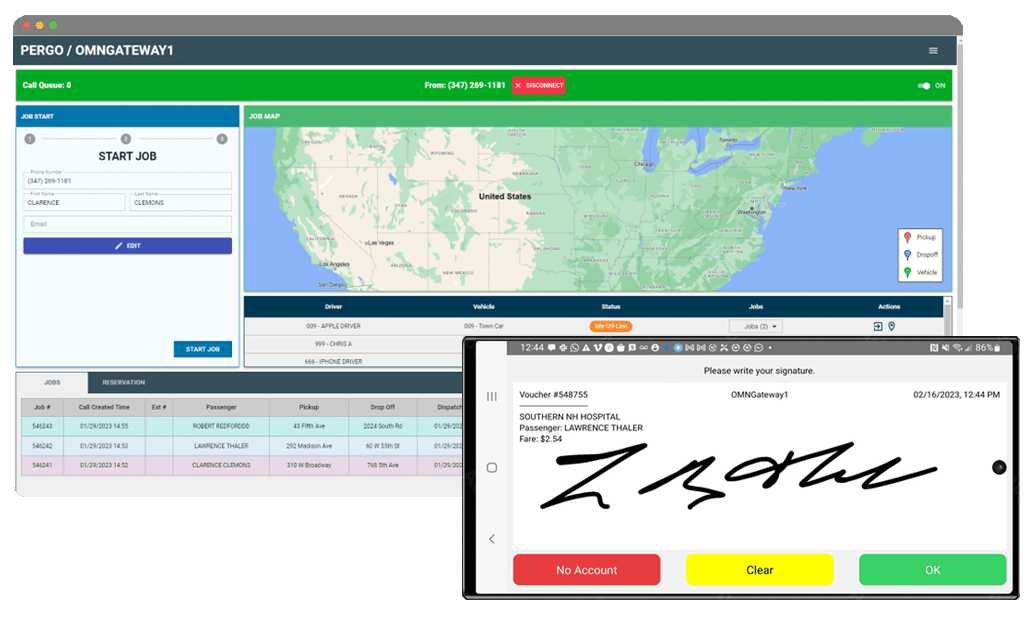
Task: Tap Android back arrow icon
Action: [x=492, y=539]
